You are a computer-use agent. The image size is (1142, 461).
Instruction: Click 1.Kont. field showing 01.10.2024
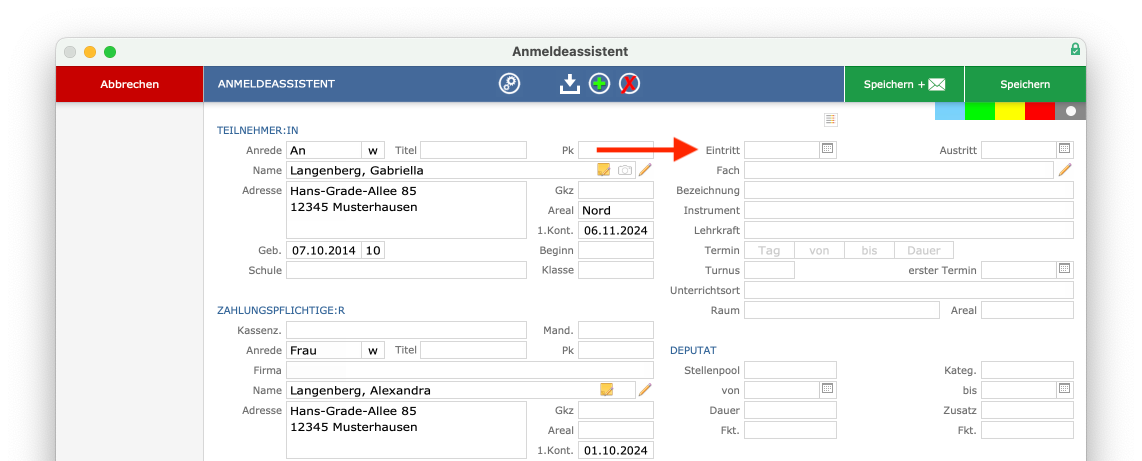616,450
